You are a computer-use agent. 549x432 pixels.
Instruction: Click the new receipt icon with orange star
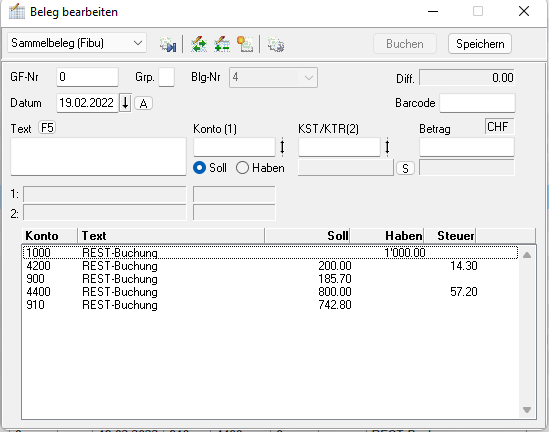(x=245, y=44)
